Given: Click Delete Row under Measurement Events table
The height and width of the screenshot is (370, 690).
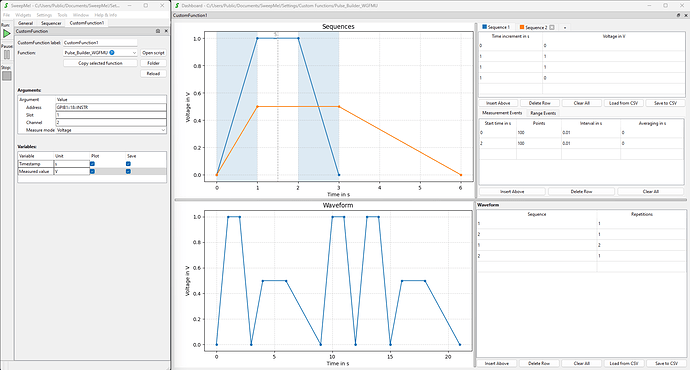Looking at the screenshot, I should click(x=581, y=191).
